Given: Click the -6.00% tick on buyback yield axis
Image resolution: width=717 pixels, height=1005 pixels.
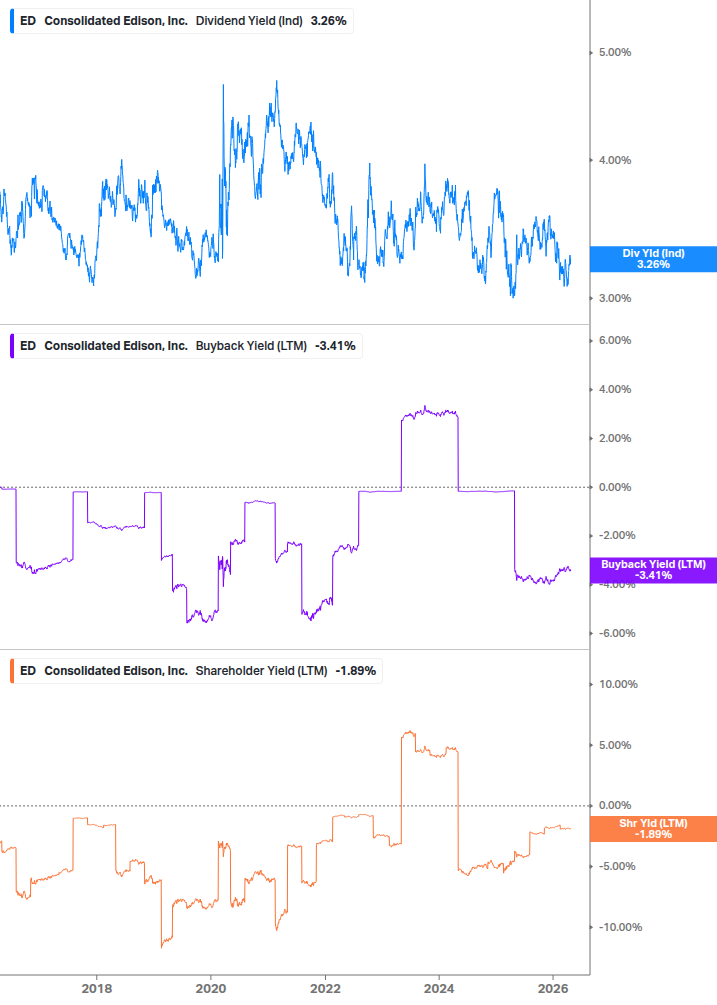Looking at the screenshot, I should (618, 633).
